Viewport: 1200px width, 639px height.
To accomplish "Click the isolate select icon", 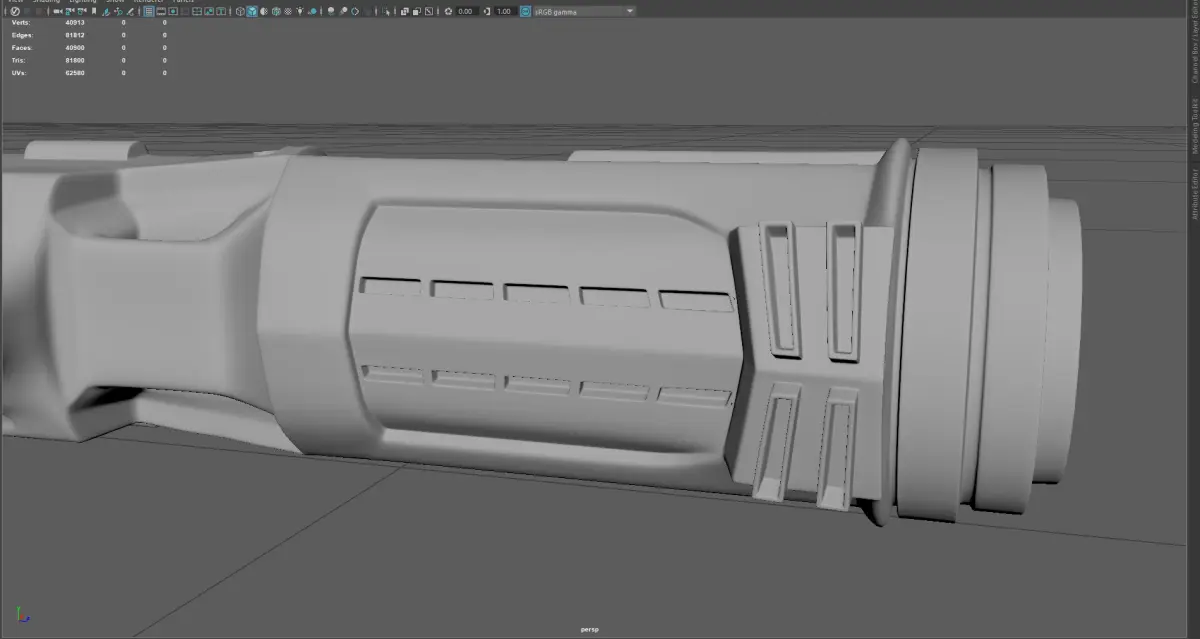I will [x=386, y=11].
